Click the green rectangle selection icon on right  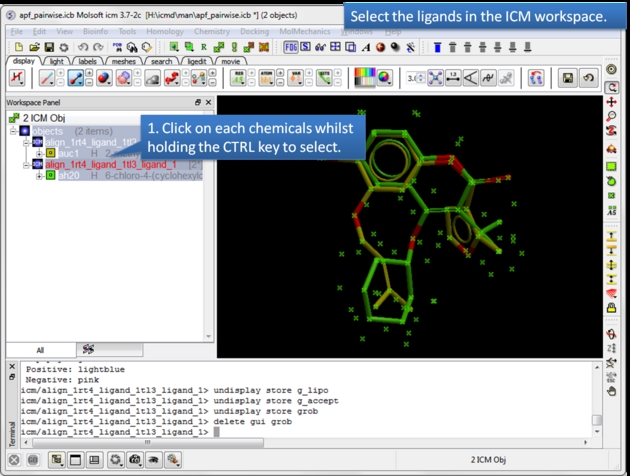coord(612,165)
